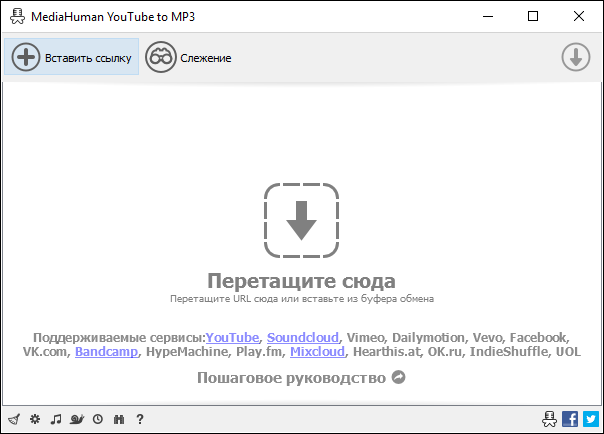Click the MediaHuman mascot icon at bottom right

[x=548, y=419]
